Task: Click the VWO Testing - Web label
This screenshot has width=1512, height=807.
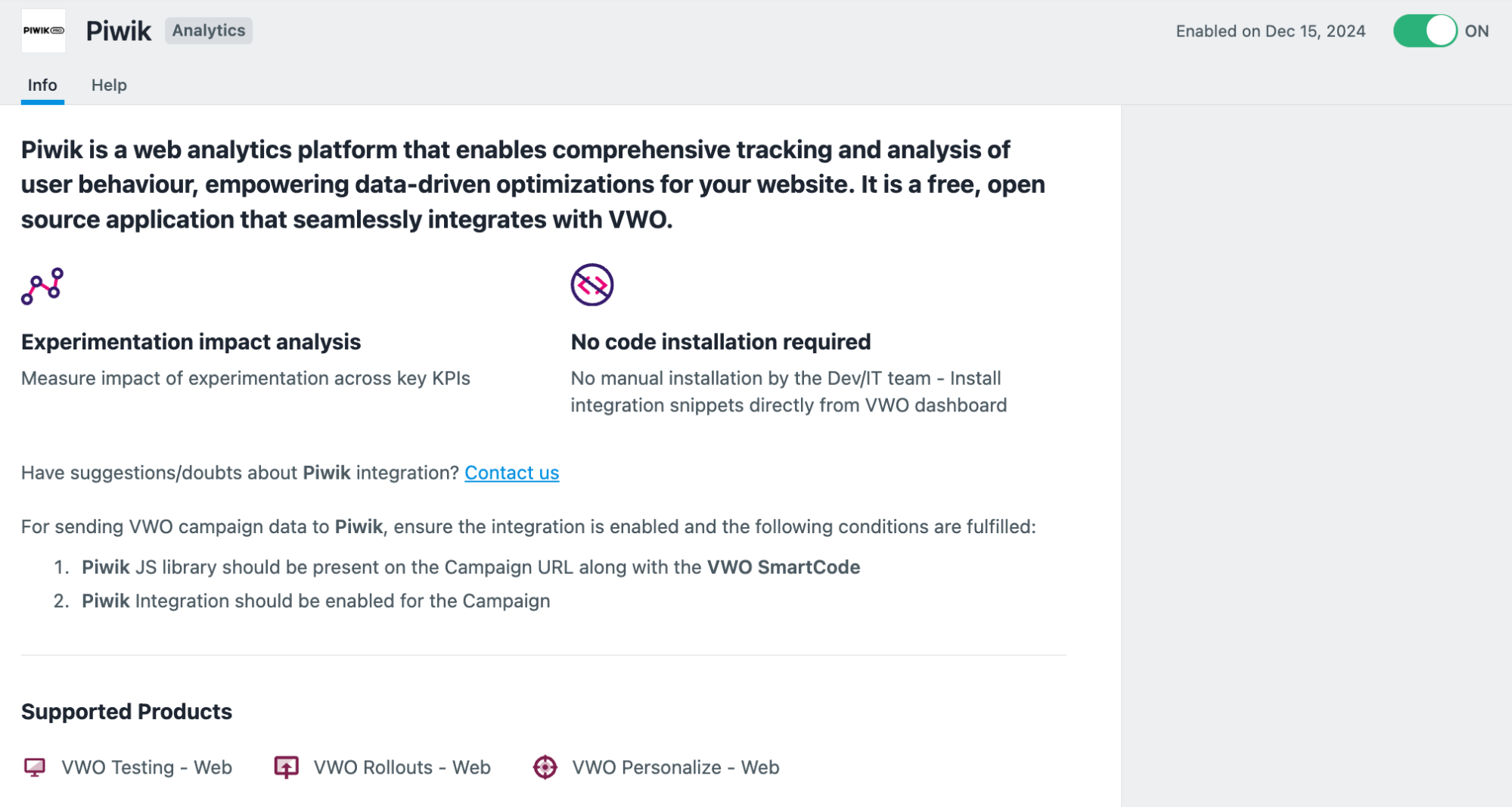Action: click(x=147, y=767)
